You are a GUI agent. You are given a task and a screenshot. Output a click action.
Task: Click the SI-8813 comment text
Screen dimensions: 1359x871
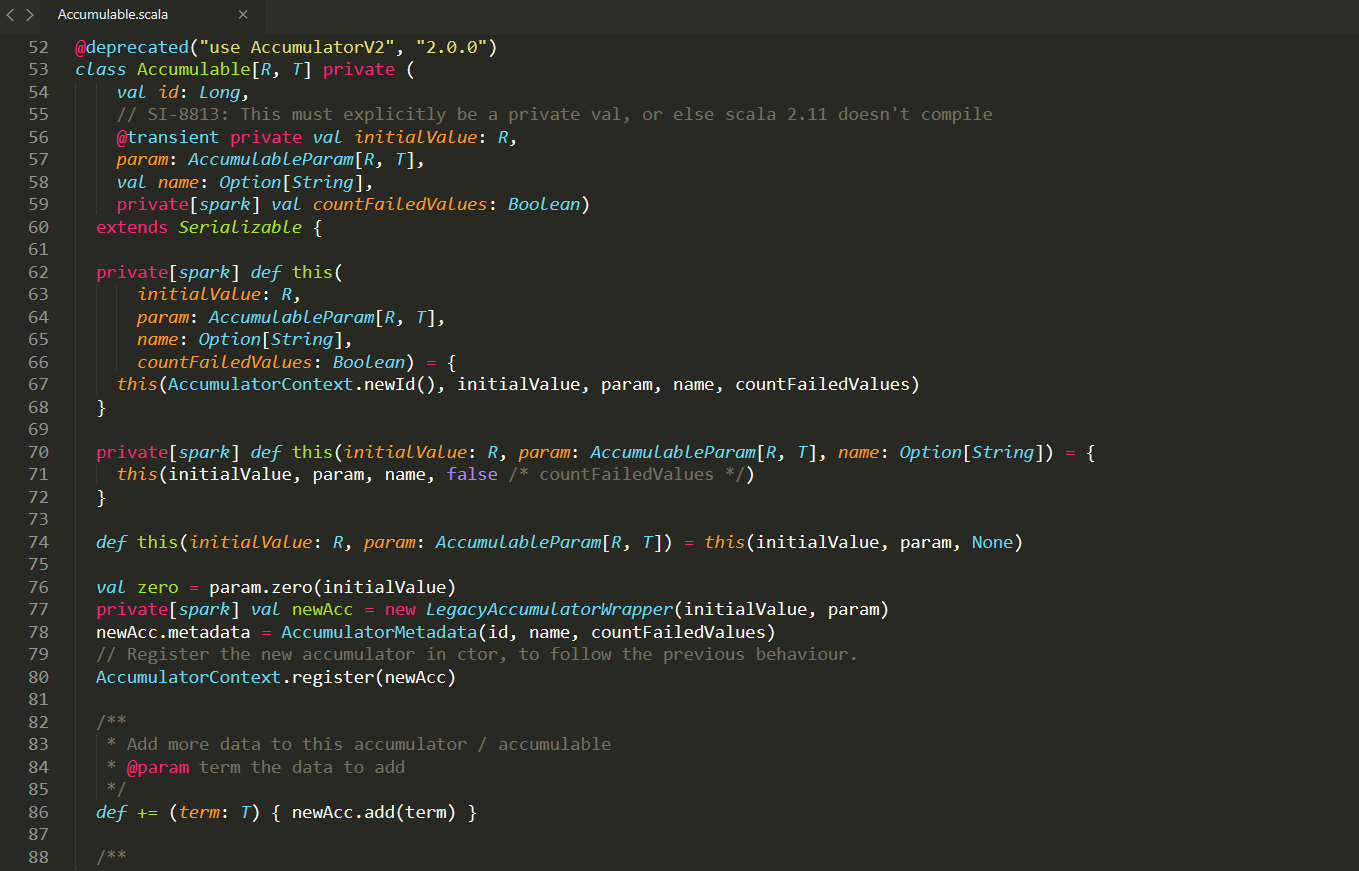(x=554, y=114)
